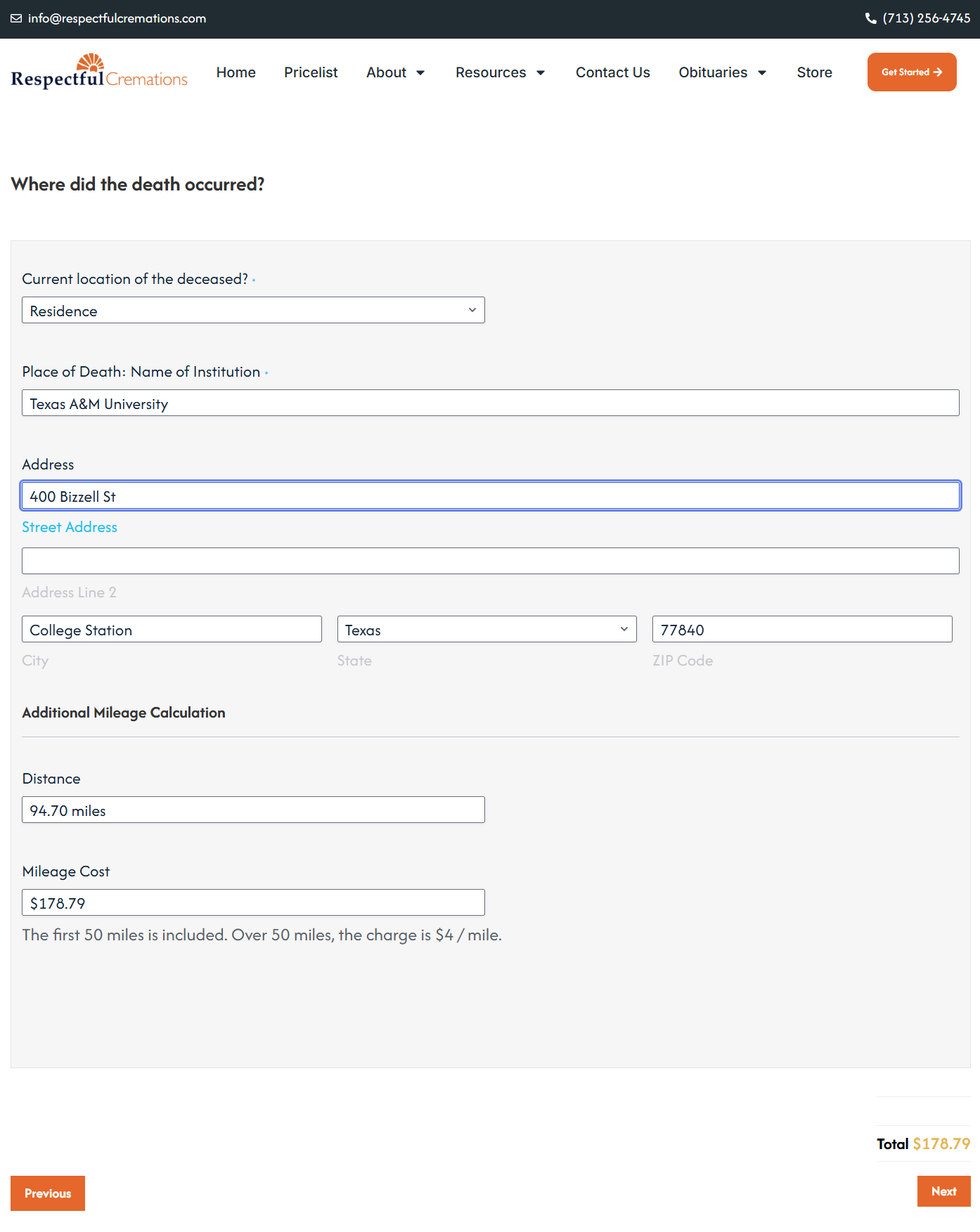The height and width of the screenshot is (1232, 980).
Task: Click the Respectful Cremations logo
Action: (x=99, y=71)
